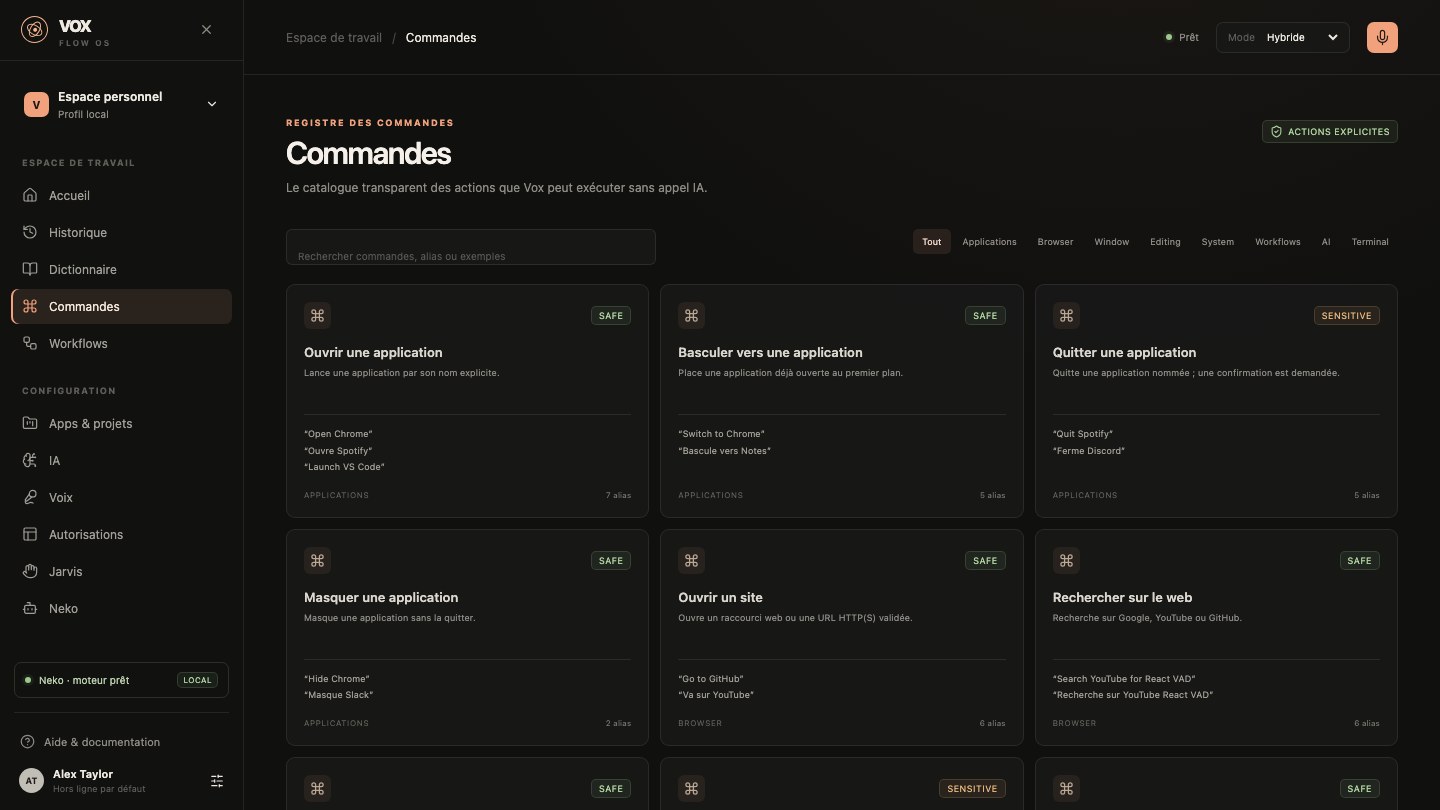Click the Autorisations panel icon
Screen dimensions: 1440x810
coord(30,535)
